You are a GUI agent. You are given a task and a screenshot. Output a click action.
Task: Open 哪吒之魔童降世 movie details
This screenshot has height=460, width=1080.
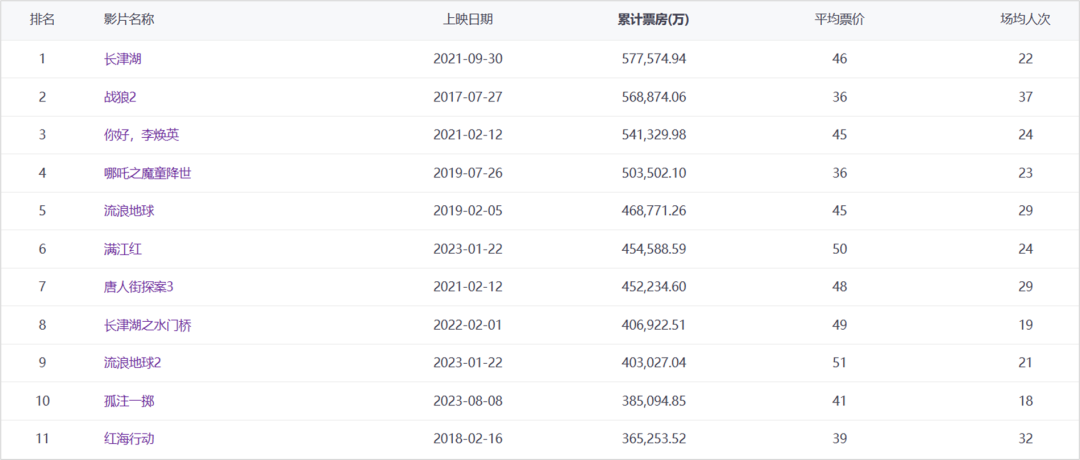point(147,173)
